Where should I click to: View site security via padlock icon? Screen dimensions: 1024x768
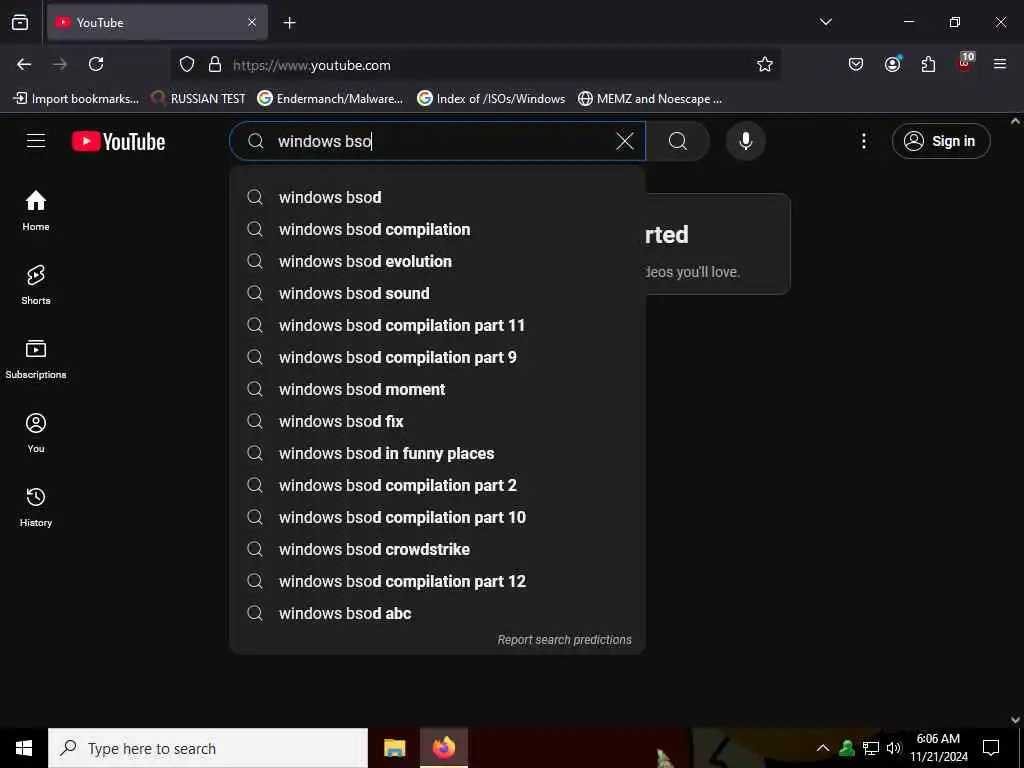point(215,65)
